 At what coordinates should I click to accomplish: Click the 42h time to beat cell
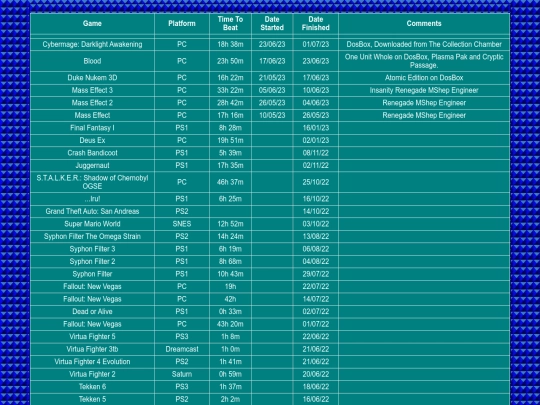point(230,299)
